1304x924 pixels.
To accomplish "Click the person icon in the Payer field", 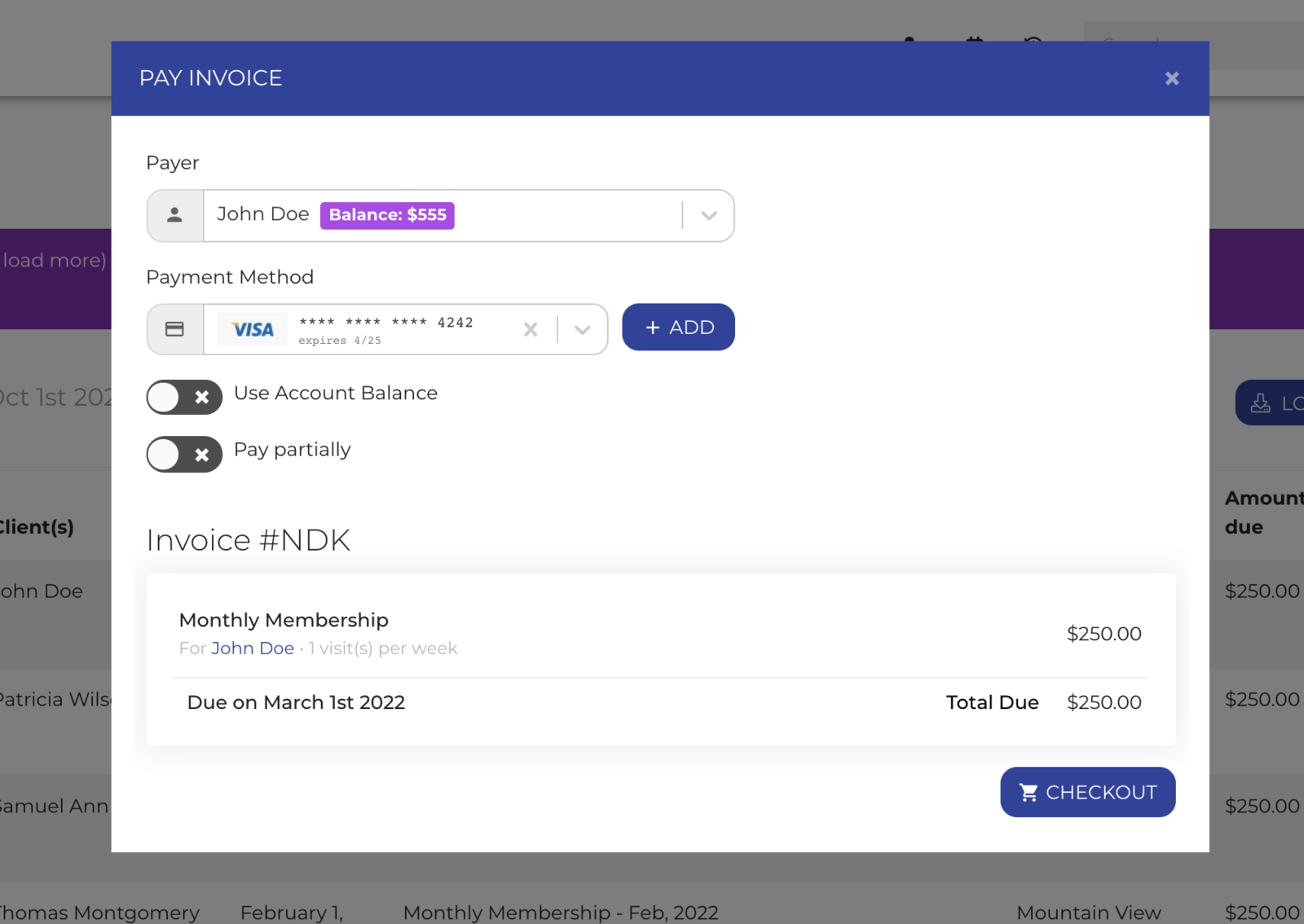I will (x=174, y=215).
